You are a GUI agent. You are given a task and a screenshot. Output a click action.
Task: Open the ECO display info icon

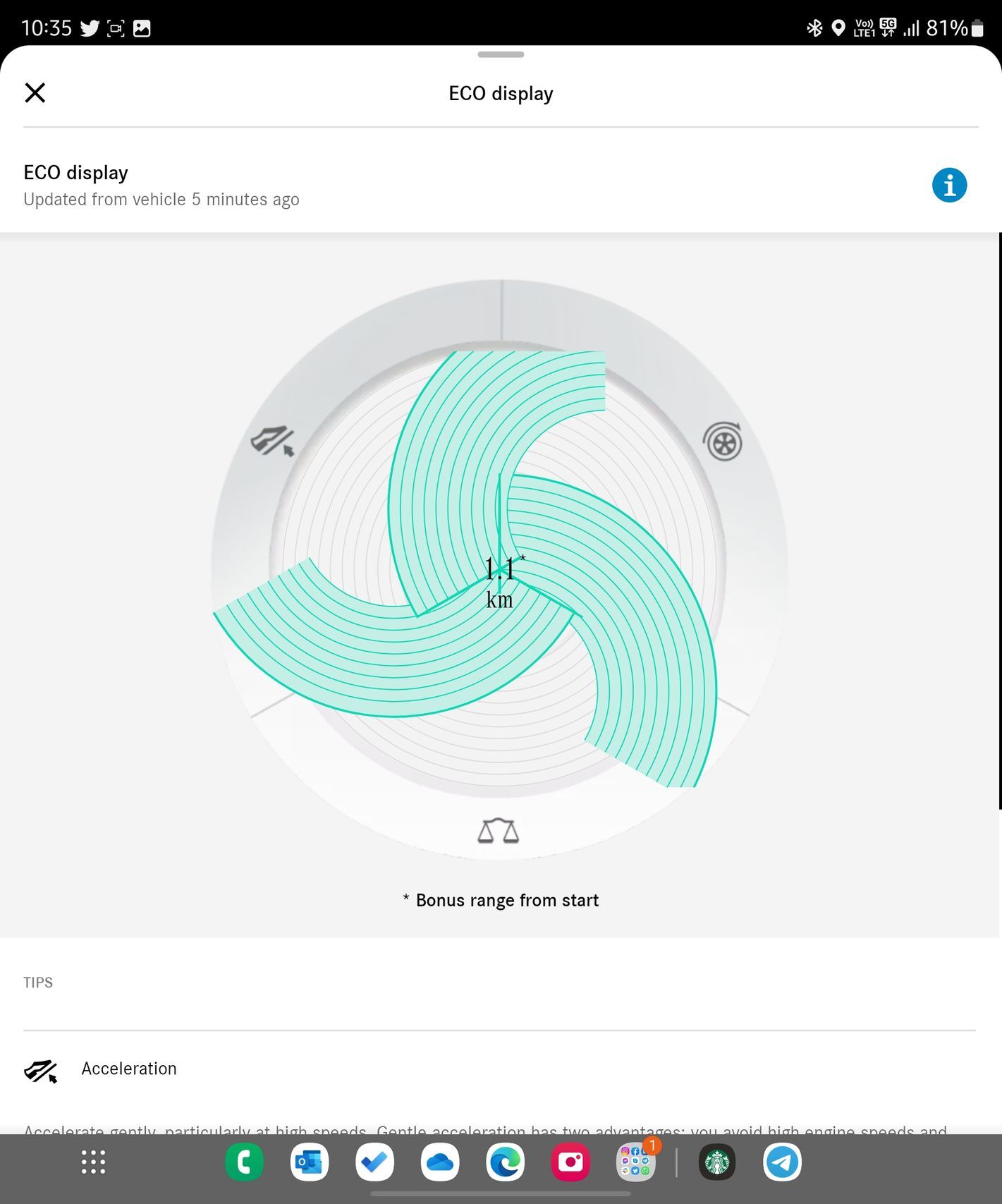pos(949,186)
